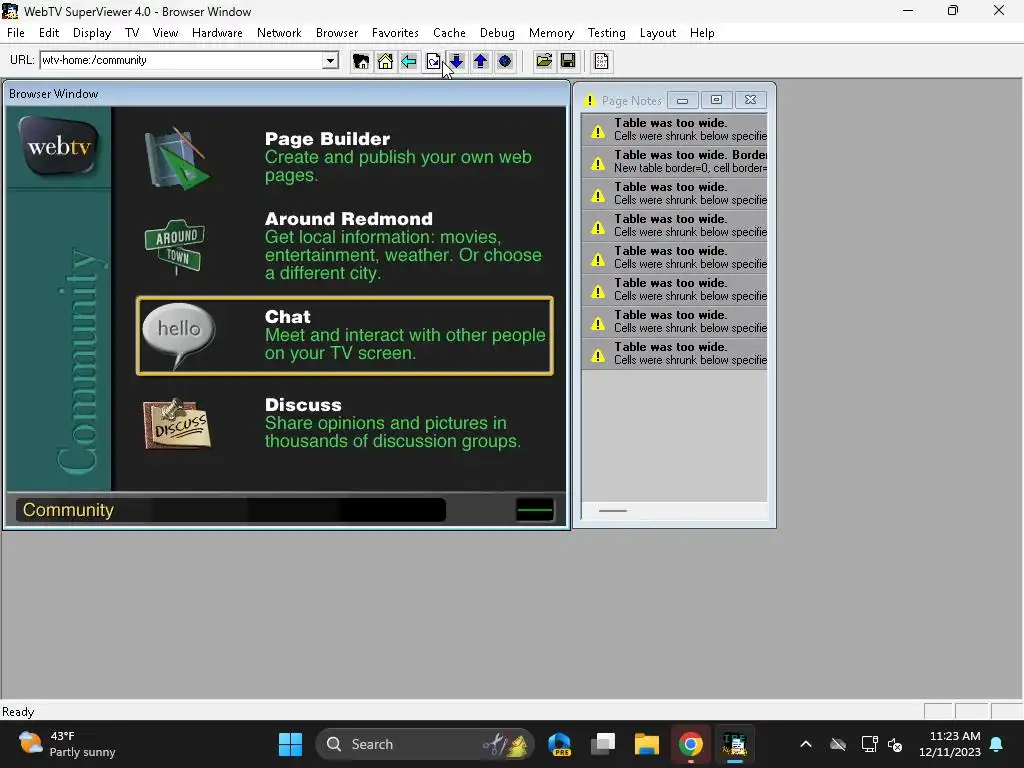Close the Page Notes panel

click(x=750, y=100)
